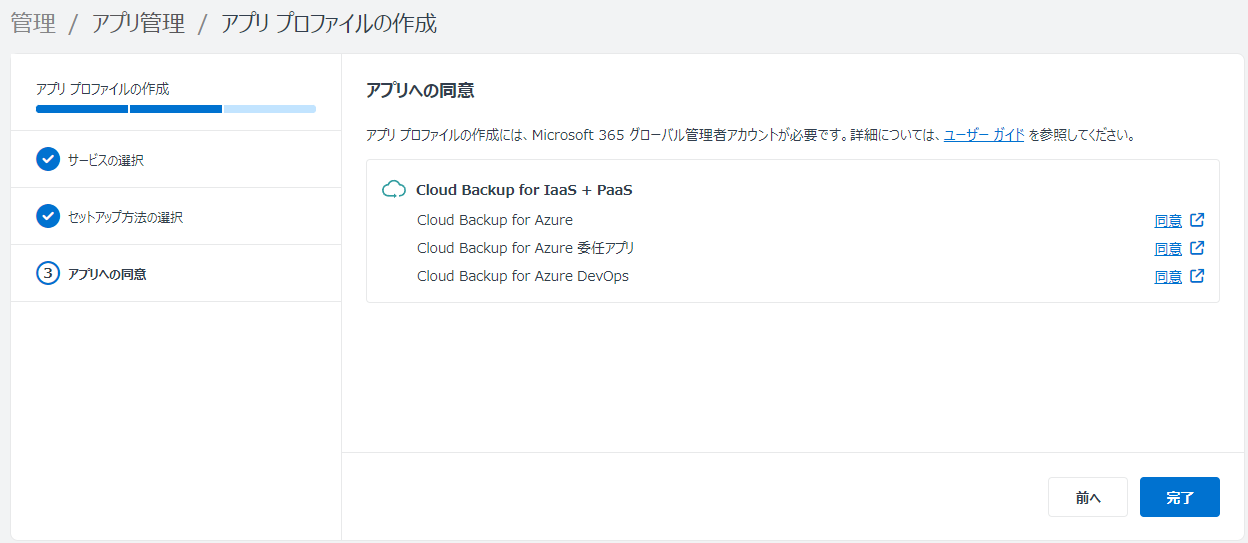This screenshot has height=543, width=1248.
Task: Click 同意 link for Cloud Backup for Azure
Action: 1168,221
